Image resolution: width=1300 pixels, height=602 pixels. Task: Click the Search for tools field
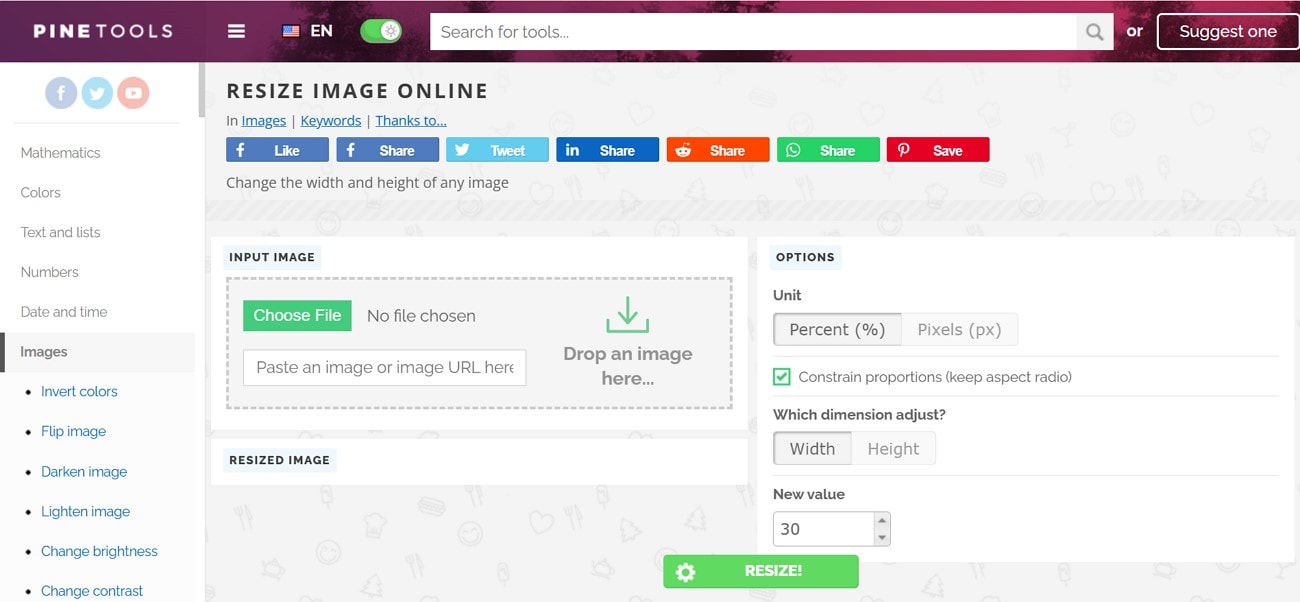(x=753, y=32)
